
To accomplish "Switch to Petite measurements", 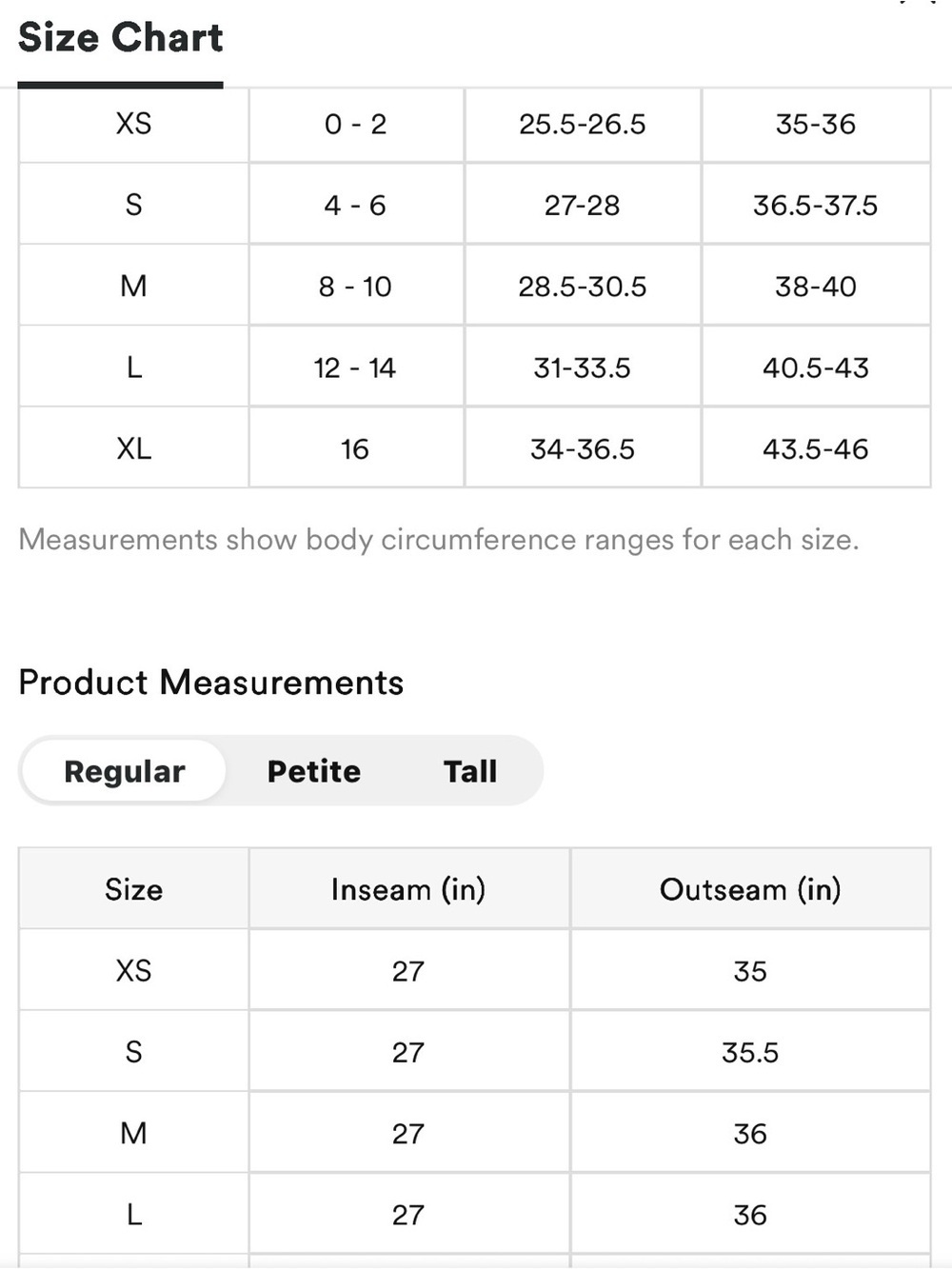I will 314,770.
